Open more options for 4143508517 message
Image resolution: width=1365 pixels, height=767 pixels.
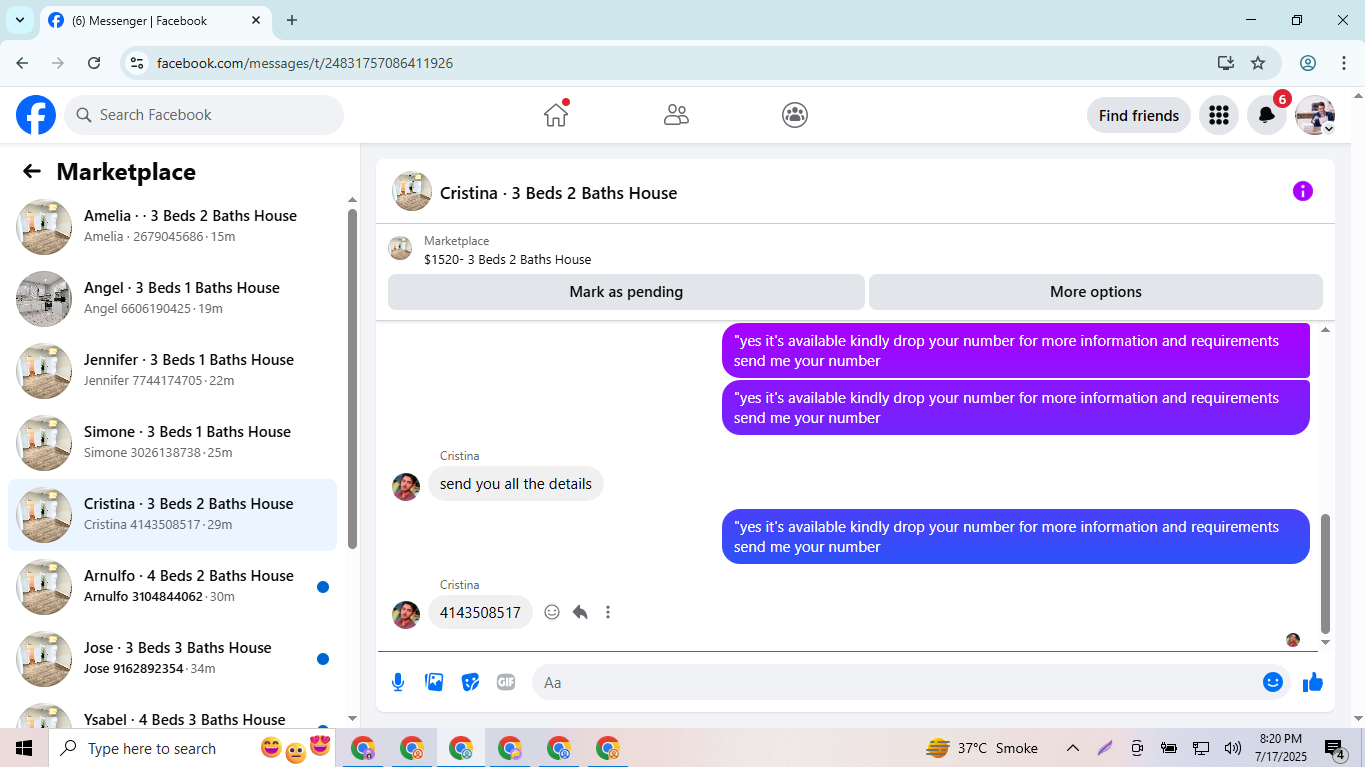(608, 612)
